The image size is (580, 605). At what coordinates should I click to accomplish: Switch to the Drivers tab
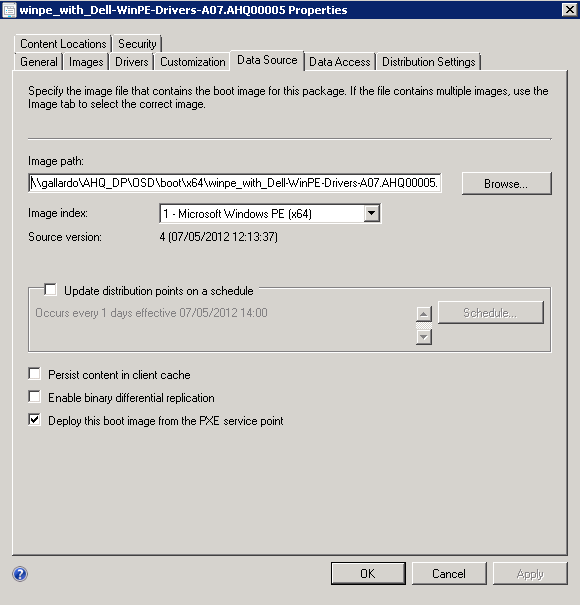(x=132, y=62)
